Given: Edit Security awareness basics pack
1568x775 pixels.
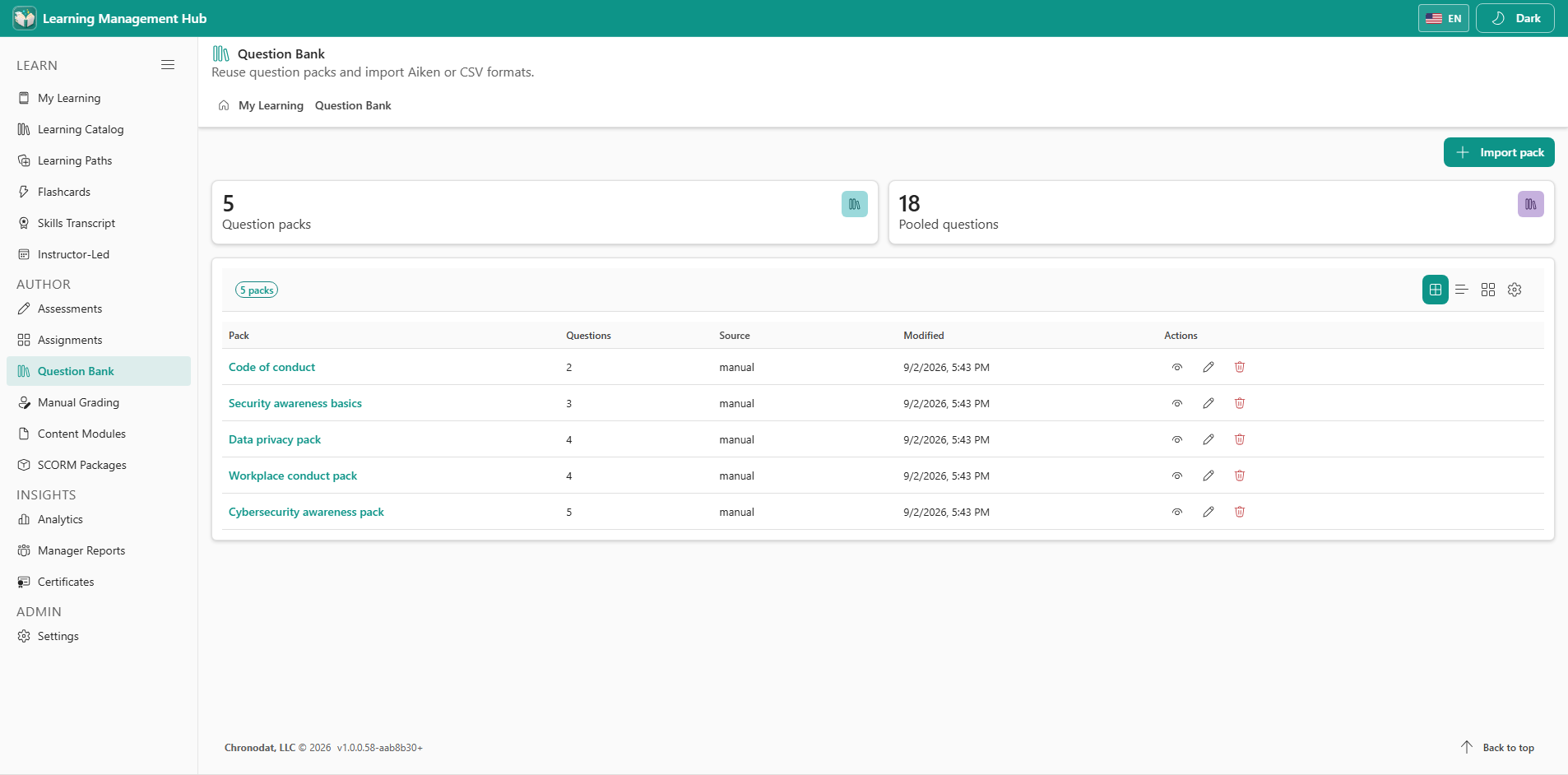Looking at the screenshot, I should point(1208,403).
